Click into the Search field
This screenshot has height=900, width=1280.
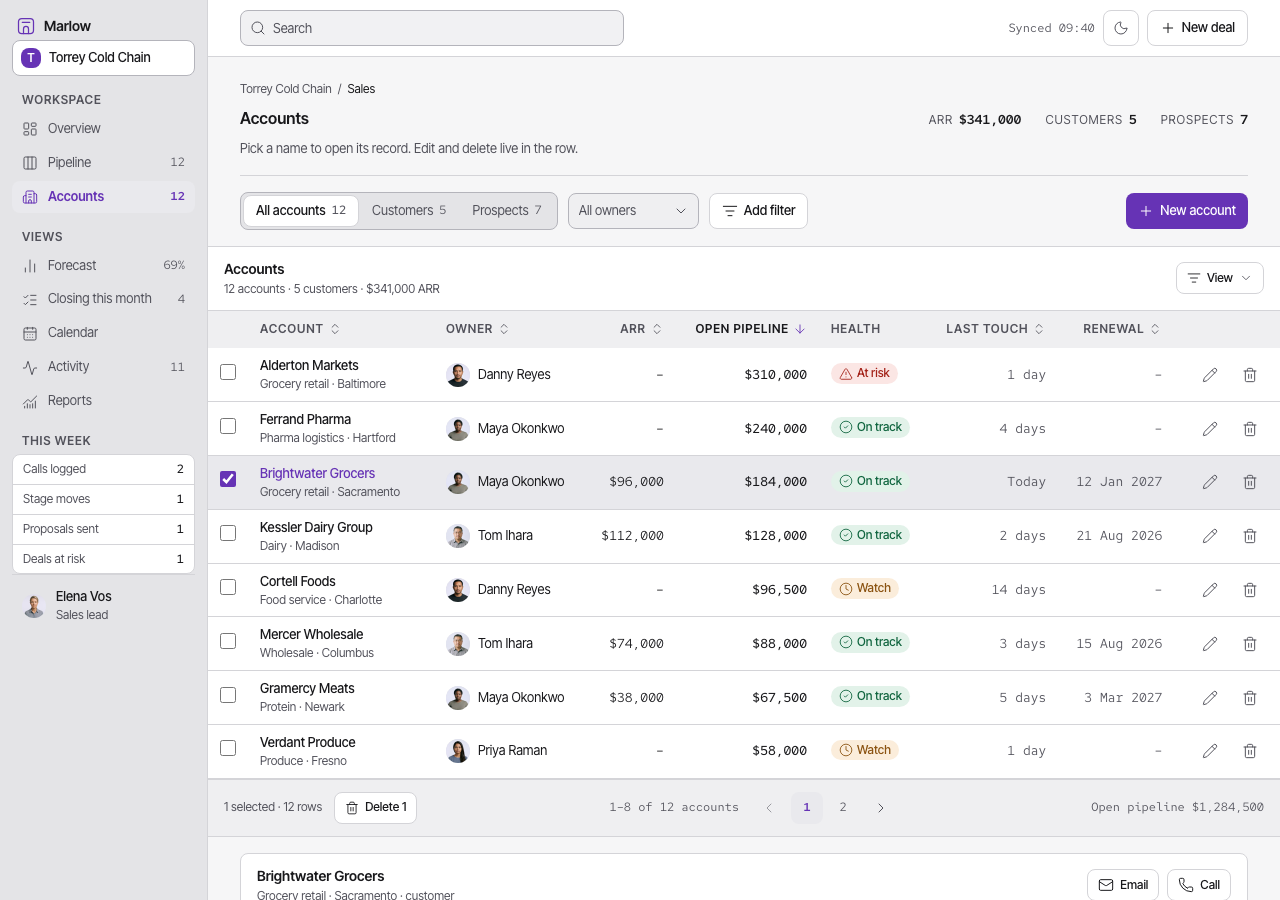pos(432,28)
